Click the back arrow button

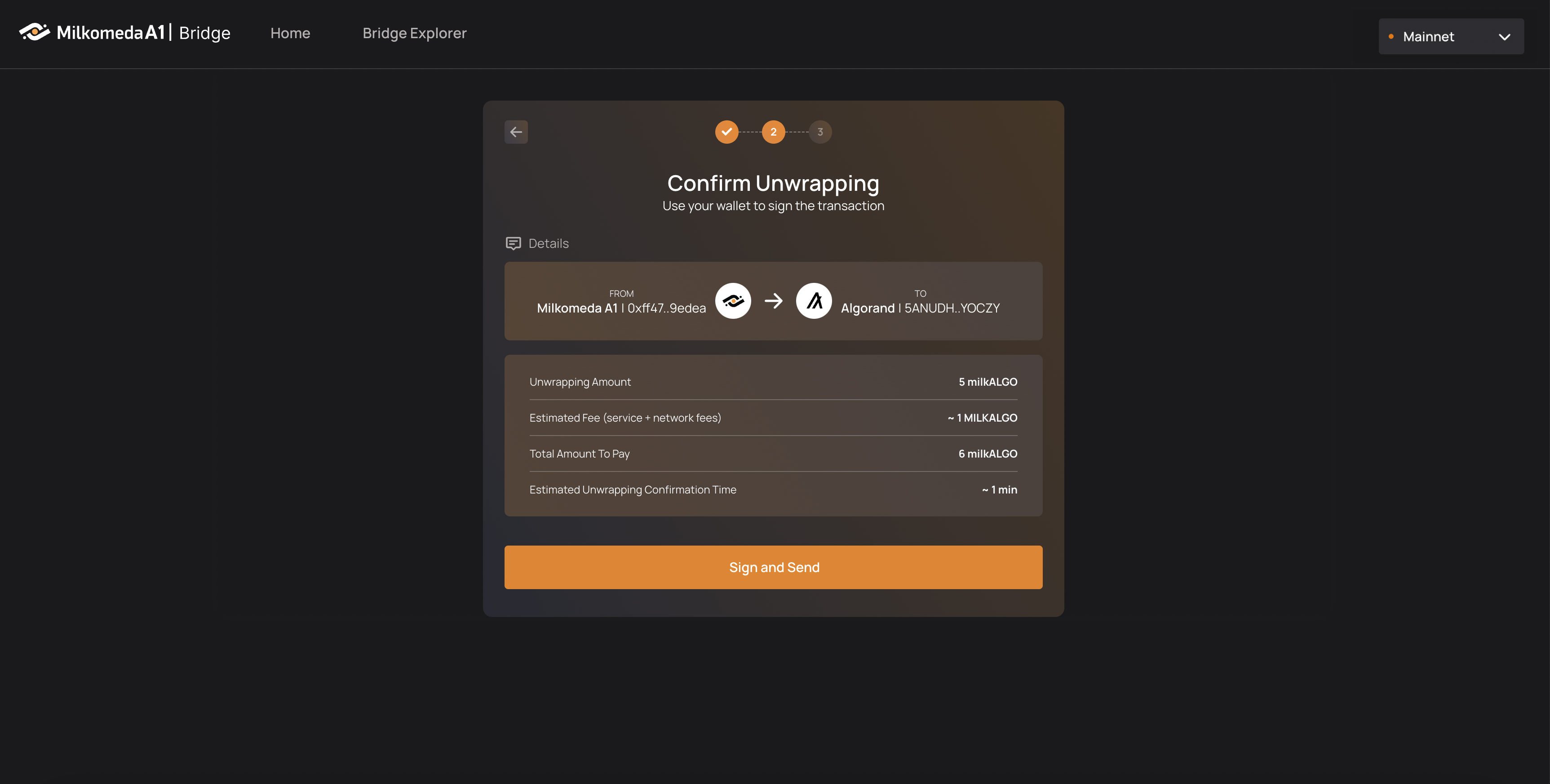pyautogui.click(x=516, y=132)
